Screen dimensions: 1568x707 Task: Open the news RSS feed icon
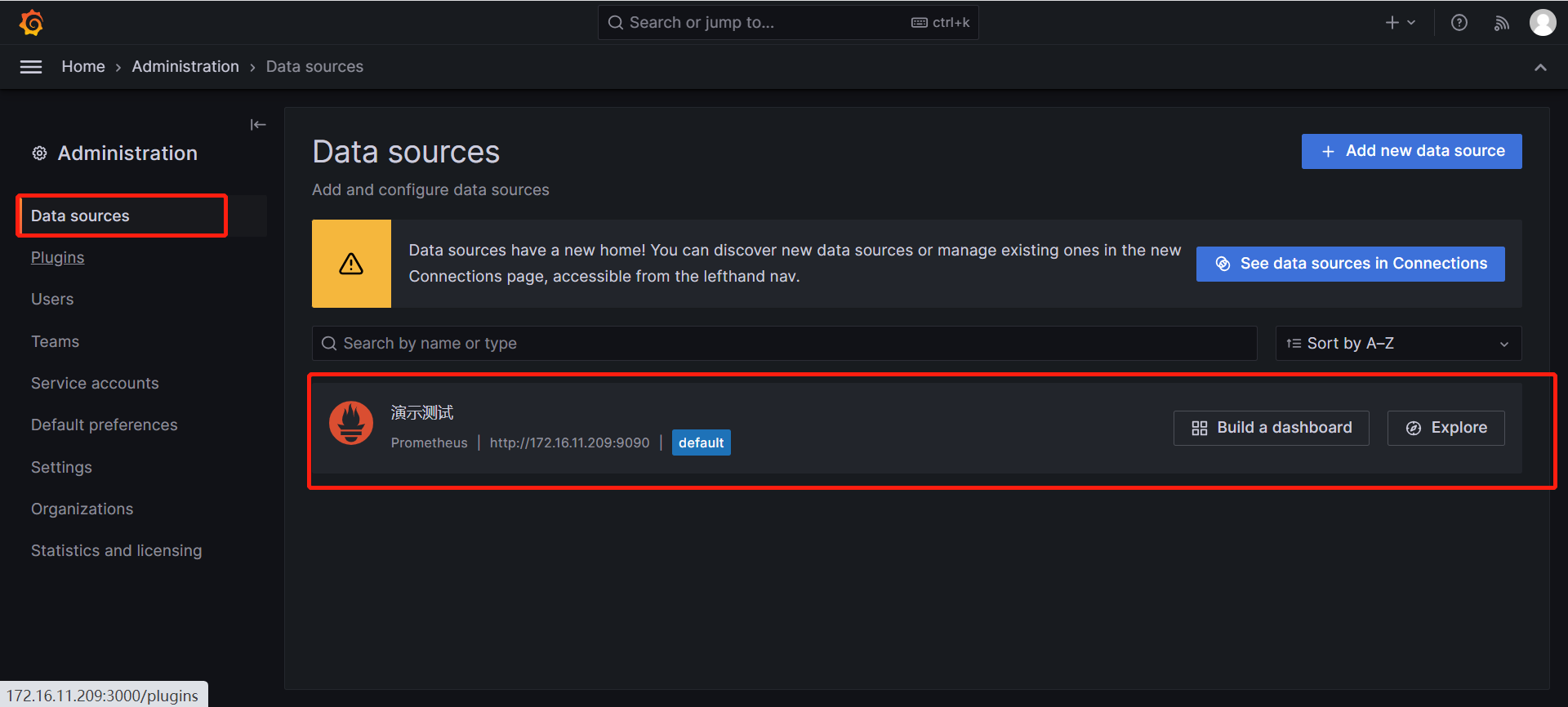pos(1501,23)
